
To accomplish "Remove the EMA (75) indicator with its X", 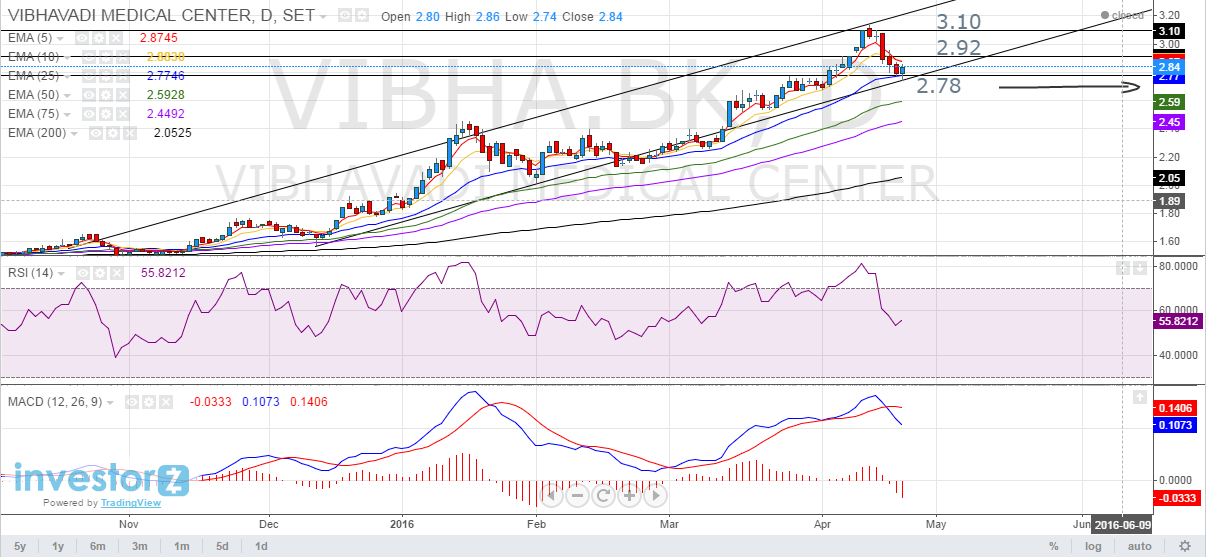I will 123,114.
